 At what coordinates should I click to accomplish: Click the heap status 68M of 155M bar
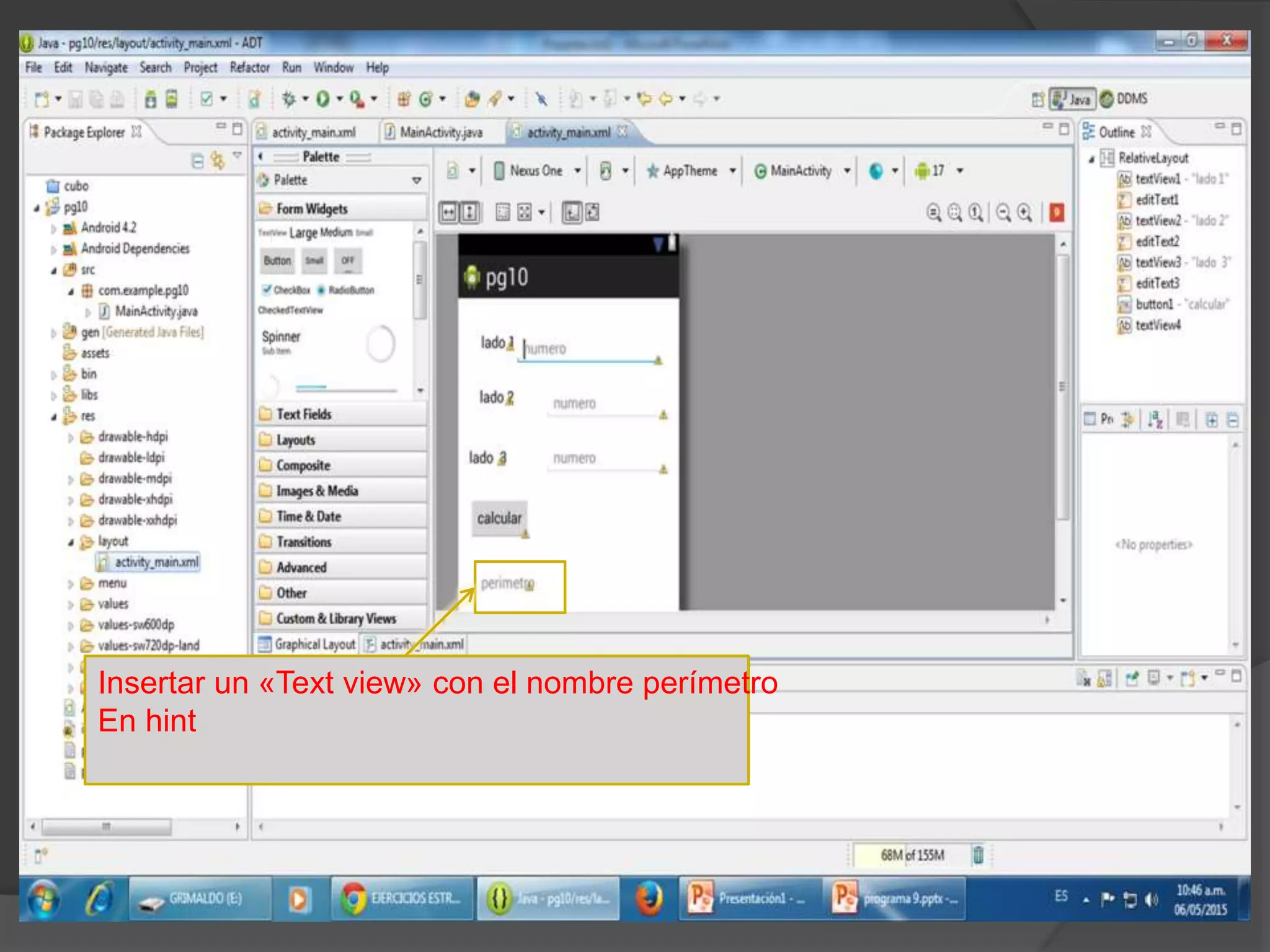point(910,855)
